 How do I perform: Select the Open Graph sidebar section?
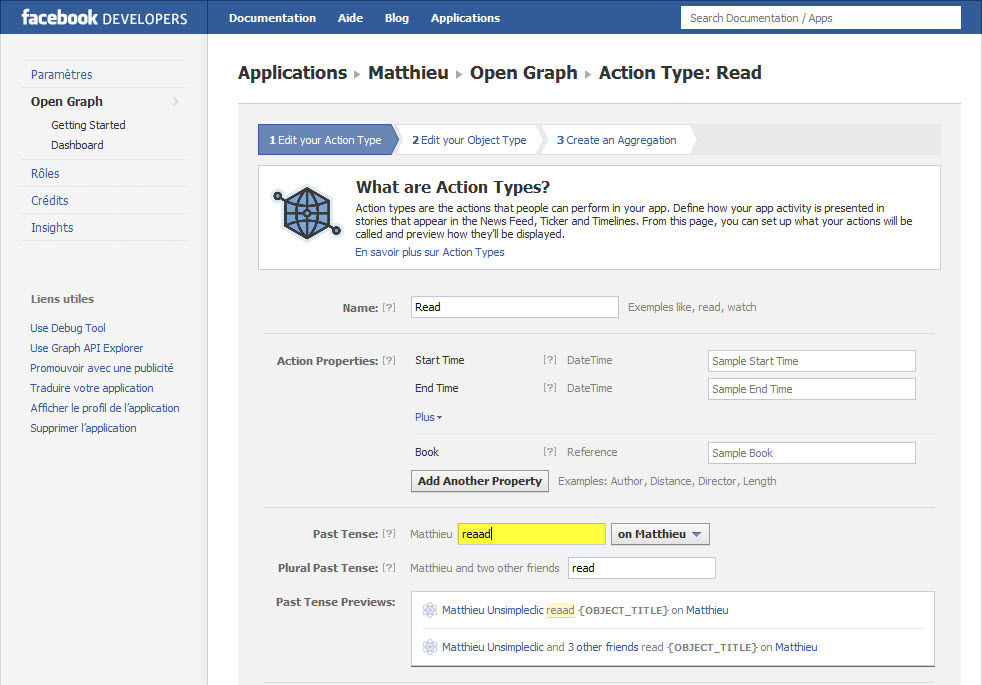66,101
